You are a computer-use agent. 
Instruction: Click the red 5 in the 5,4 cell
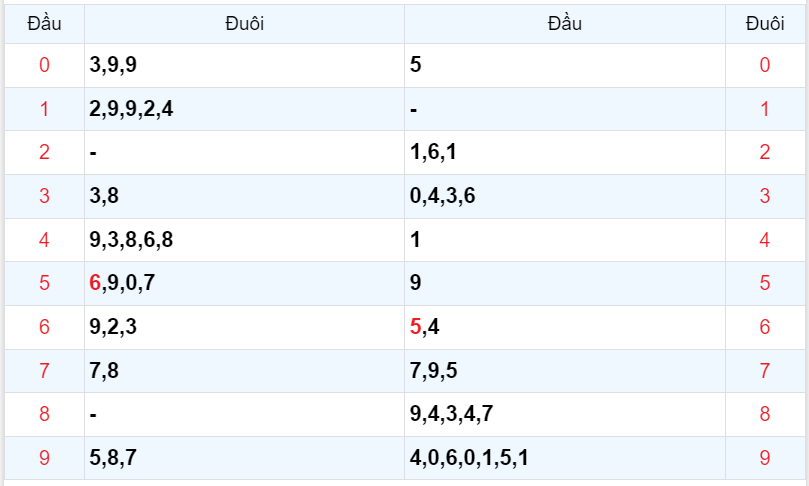pyautogui.click(x=416, y=327)
